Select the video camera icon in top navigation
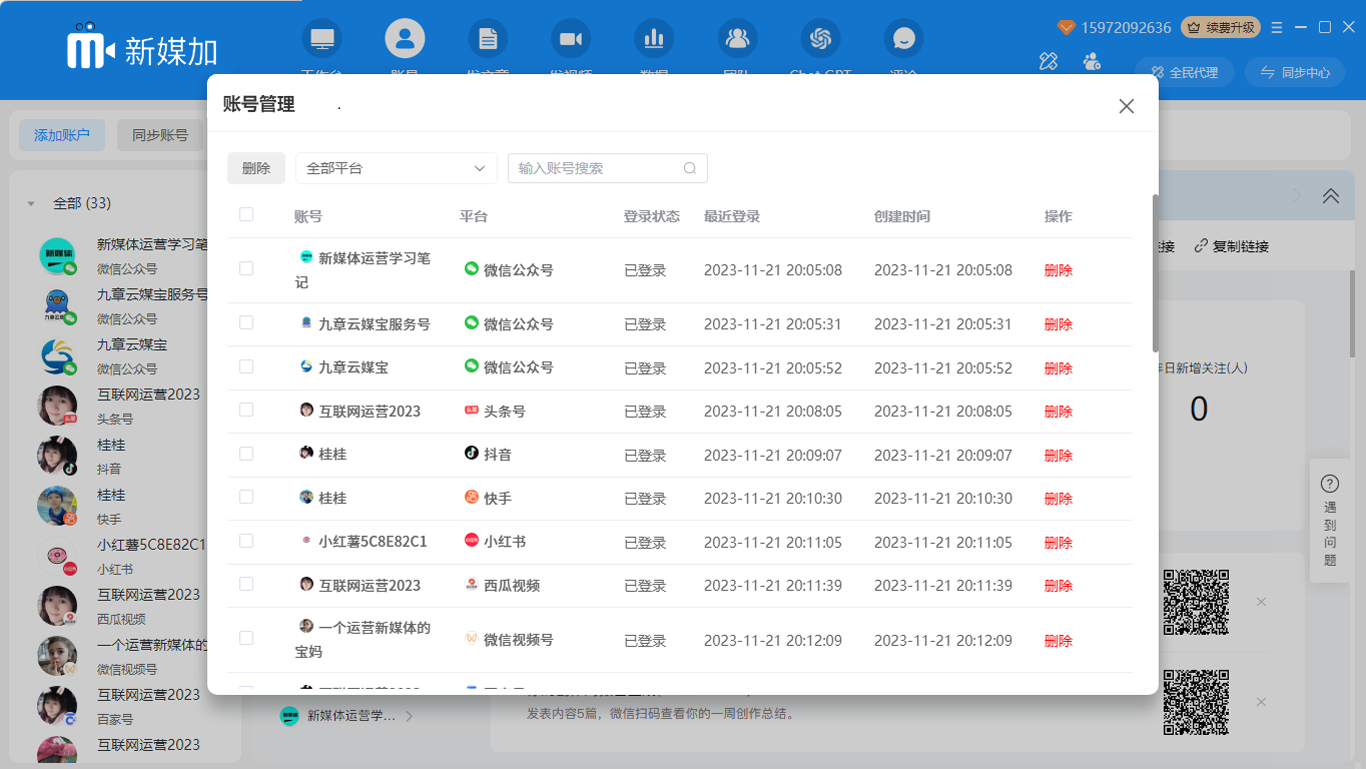The image size is (1366, 769). [x=571, y=39]
